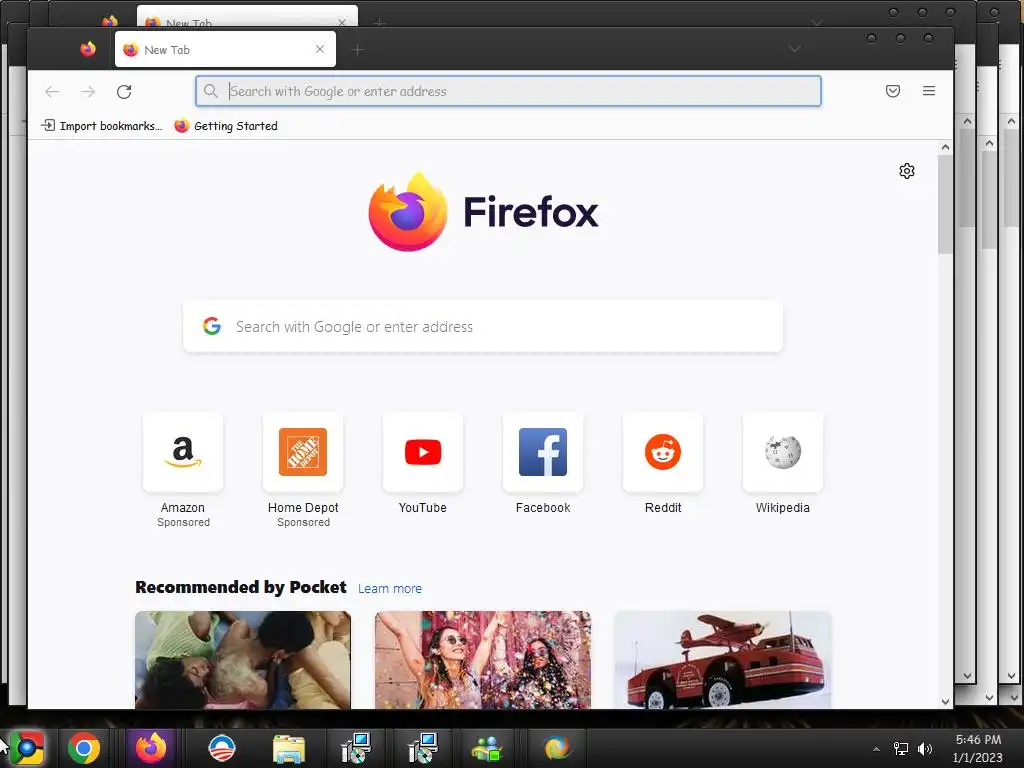
Task: Focus the page's central Google search box
Action: [483, 327]
